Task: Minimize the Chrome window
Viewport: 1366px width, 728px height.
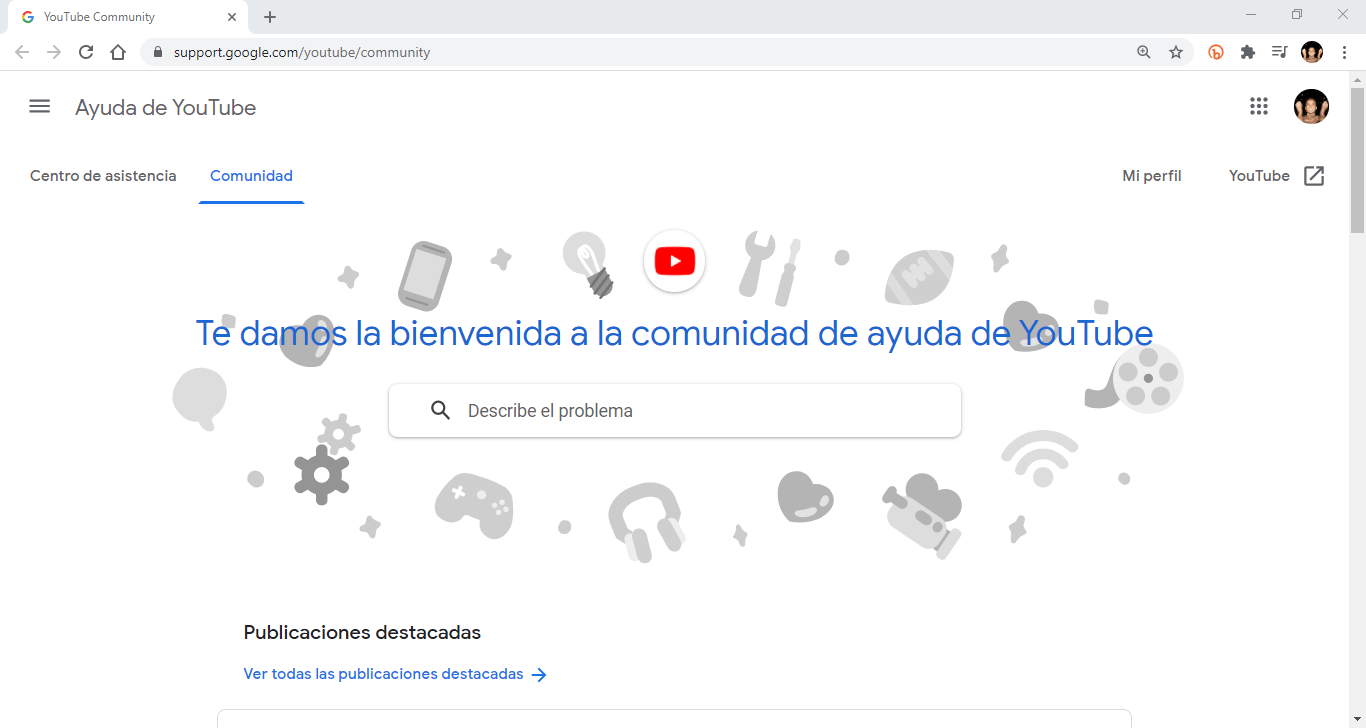Action: click(x=1251, y=14)
